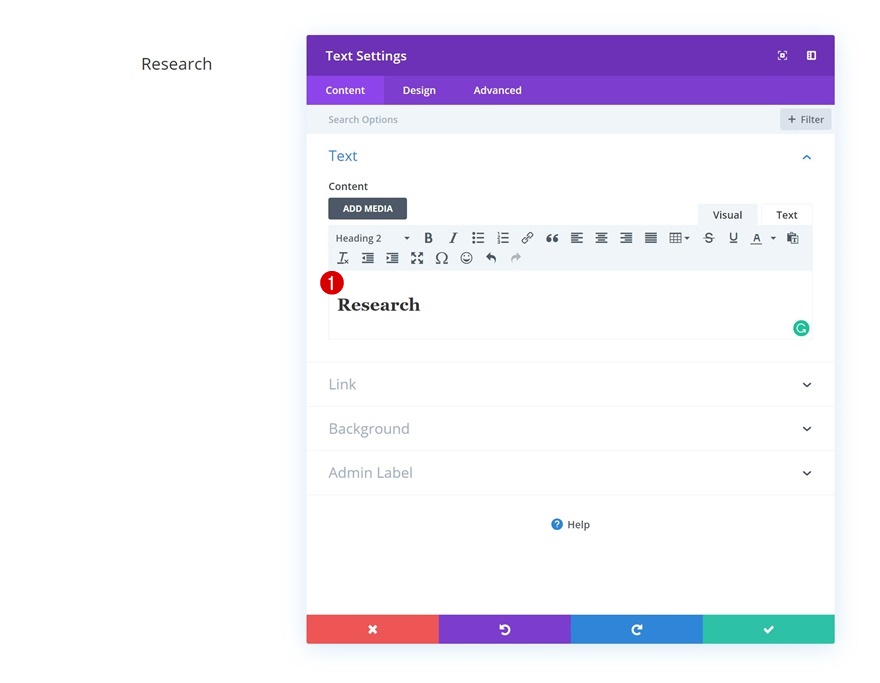Open the special character omega picker

(442, 258)
